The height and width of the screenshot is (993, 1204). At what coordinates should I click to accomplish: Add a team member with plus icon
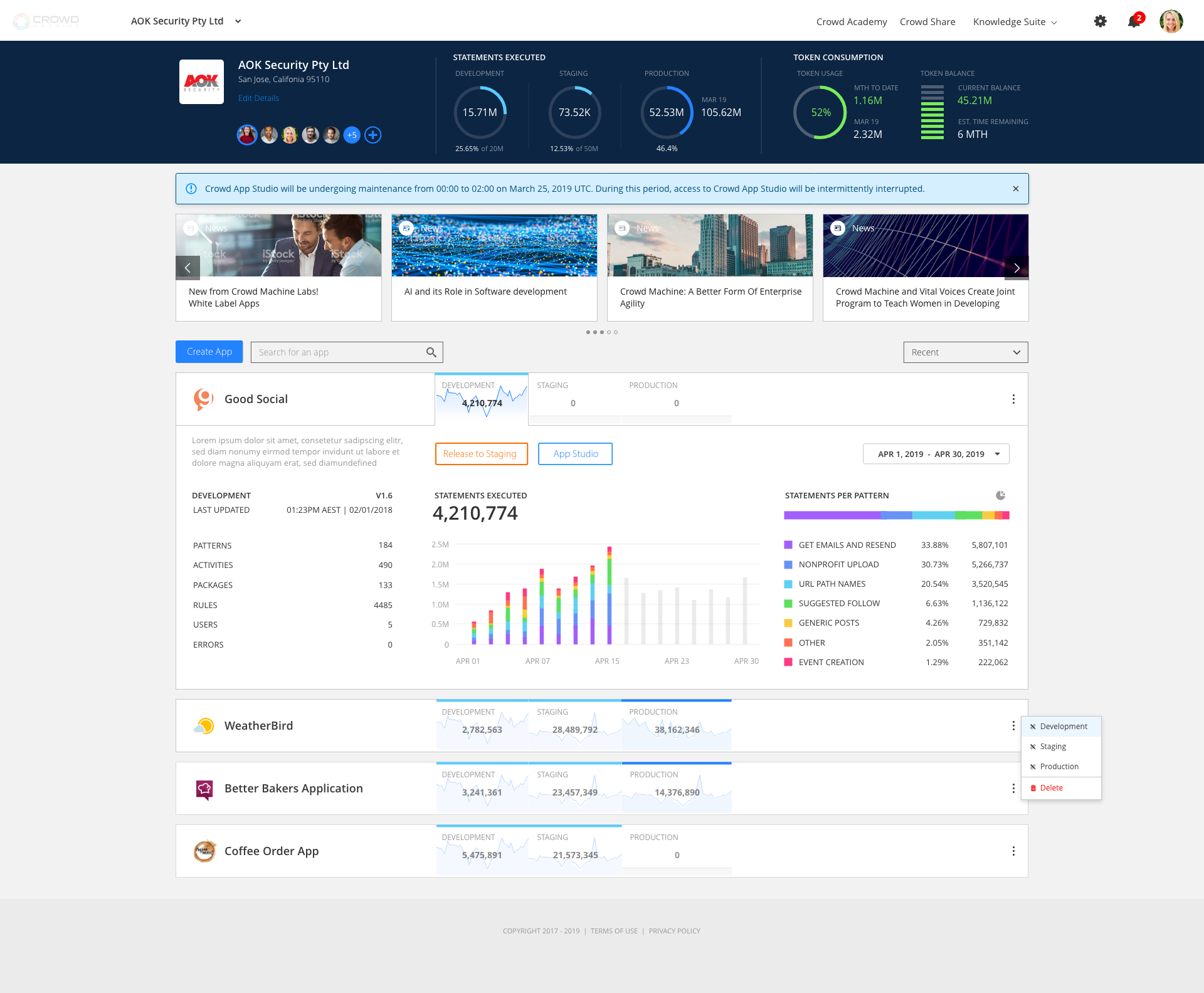point(373,135)
